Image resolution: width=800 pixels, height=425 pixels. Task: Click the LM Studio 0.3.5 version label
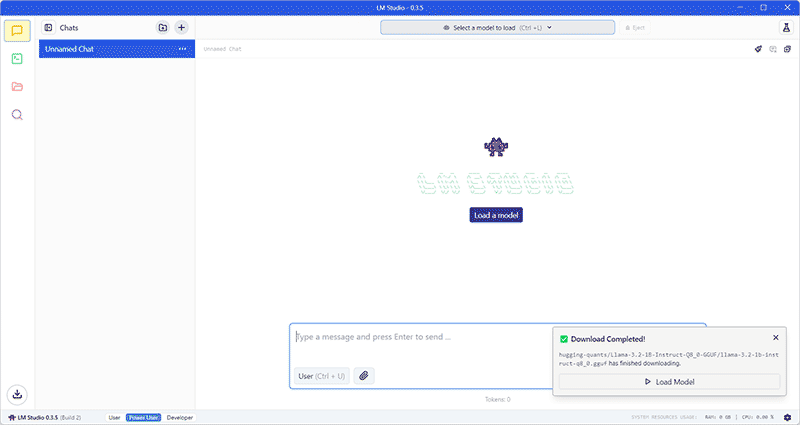pyautogui.click(x=44, y=417)
